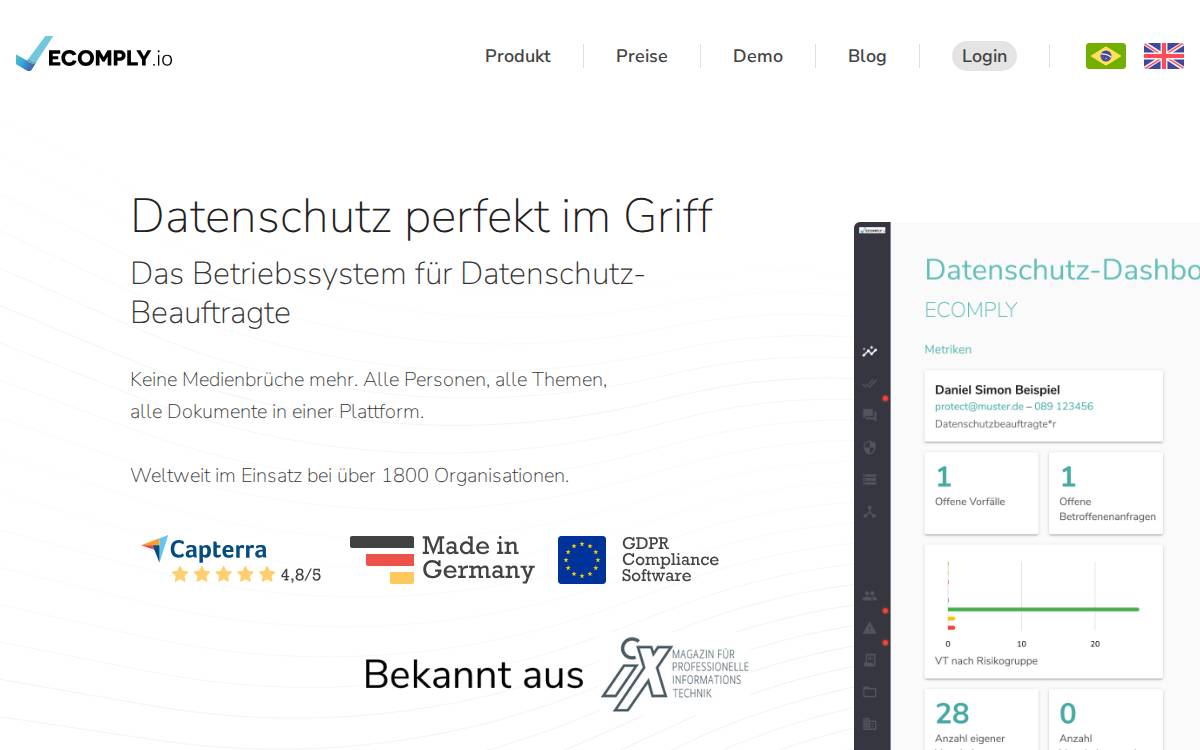
Task: Select the people icon in dashboard sidebar
Action: click(x=870, y=596)
